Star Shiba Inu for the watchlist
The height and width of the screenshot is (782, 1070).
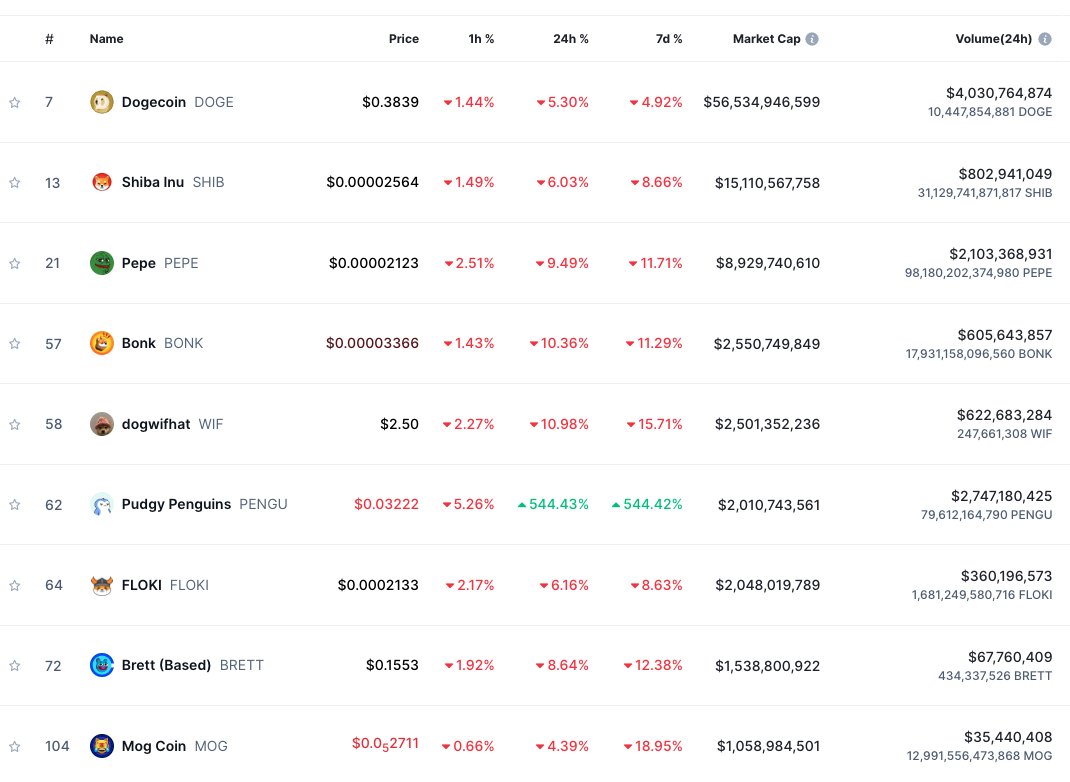14,182
